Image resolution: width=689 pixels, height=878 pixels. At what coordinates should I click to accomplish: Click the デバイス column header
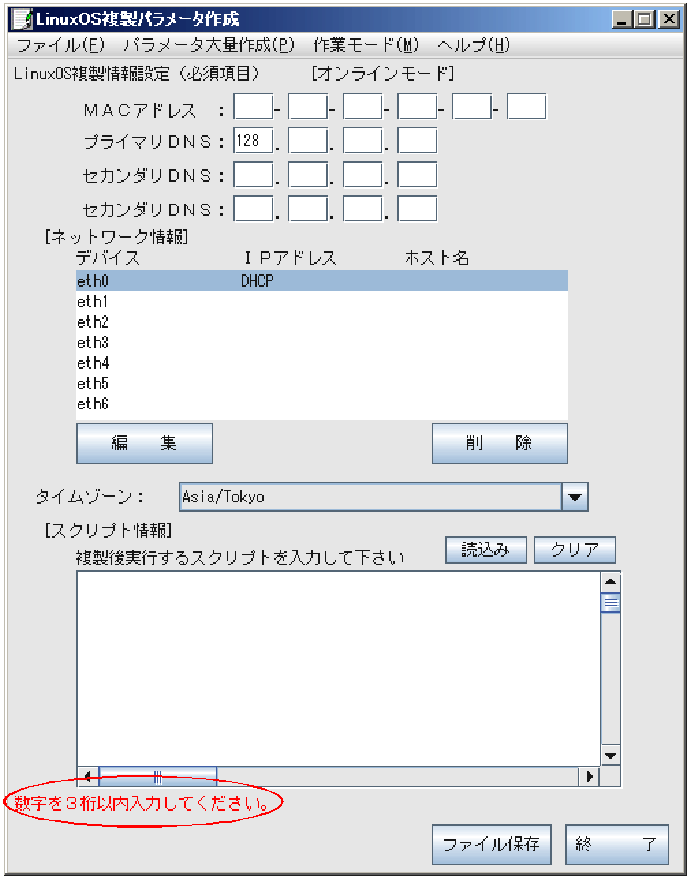click(x=108, y=258)
